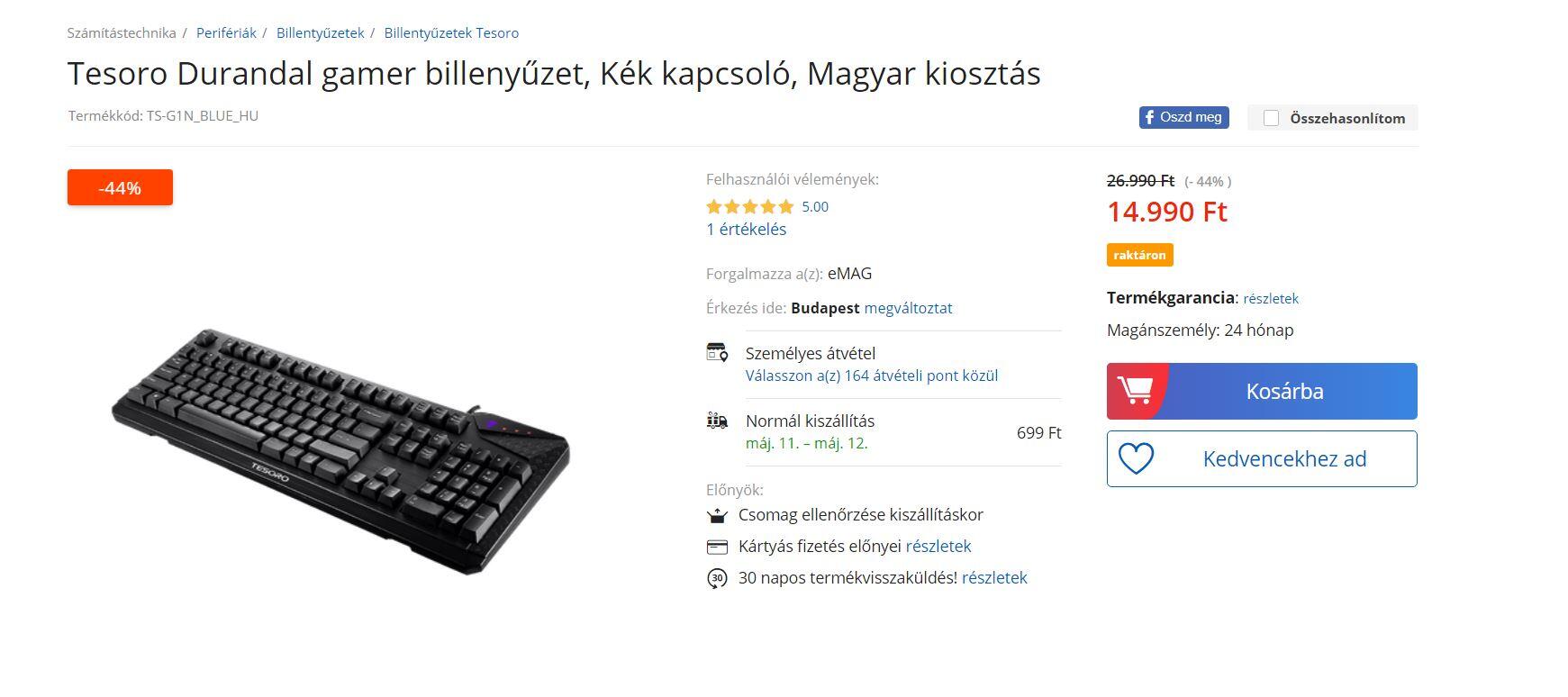The width and height of the screenshot is (1568, 697).
Task: Click the card payment icon
Action: (717, 547)
